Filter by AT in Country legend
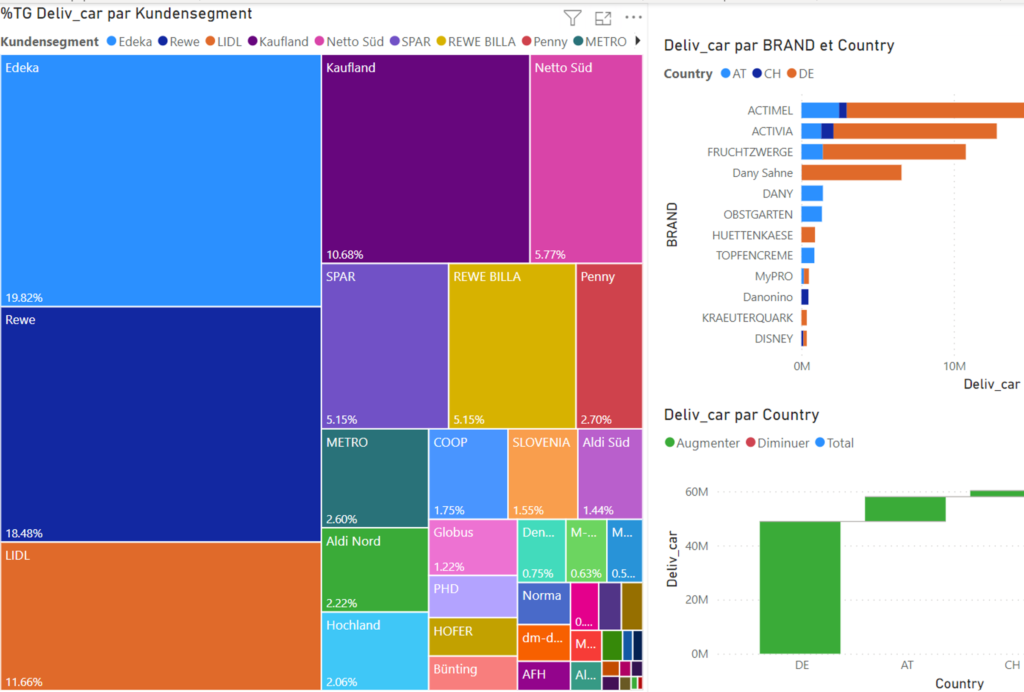Screen dimensions: 1024x692 [x=733, y=74]
